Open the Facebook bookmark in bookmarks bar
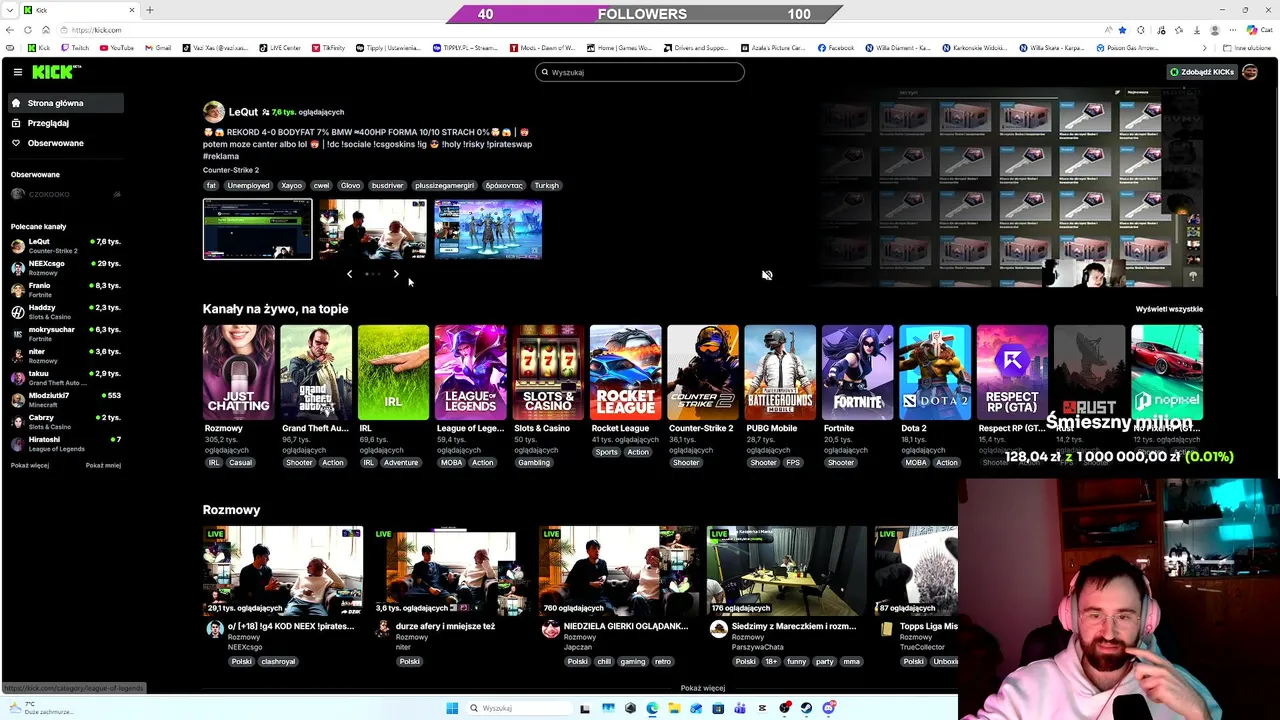 click(x=836, y=48)
